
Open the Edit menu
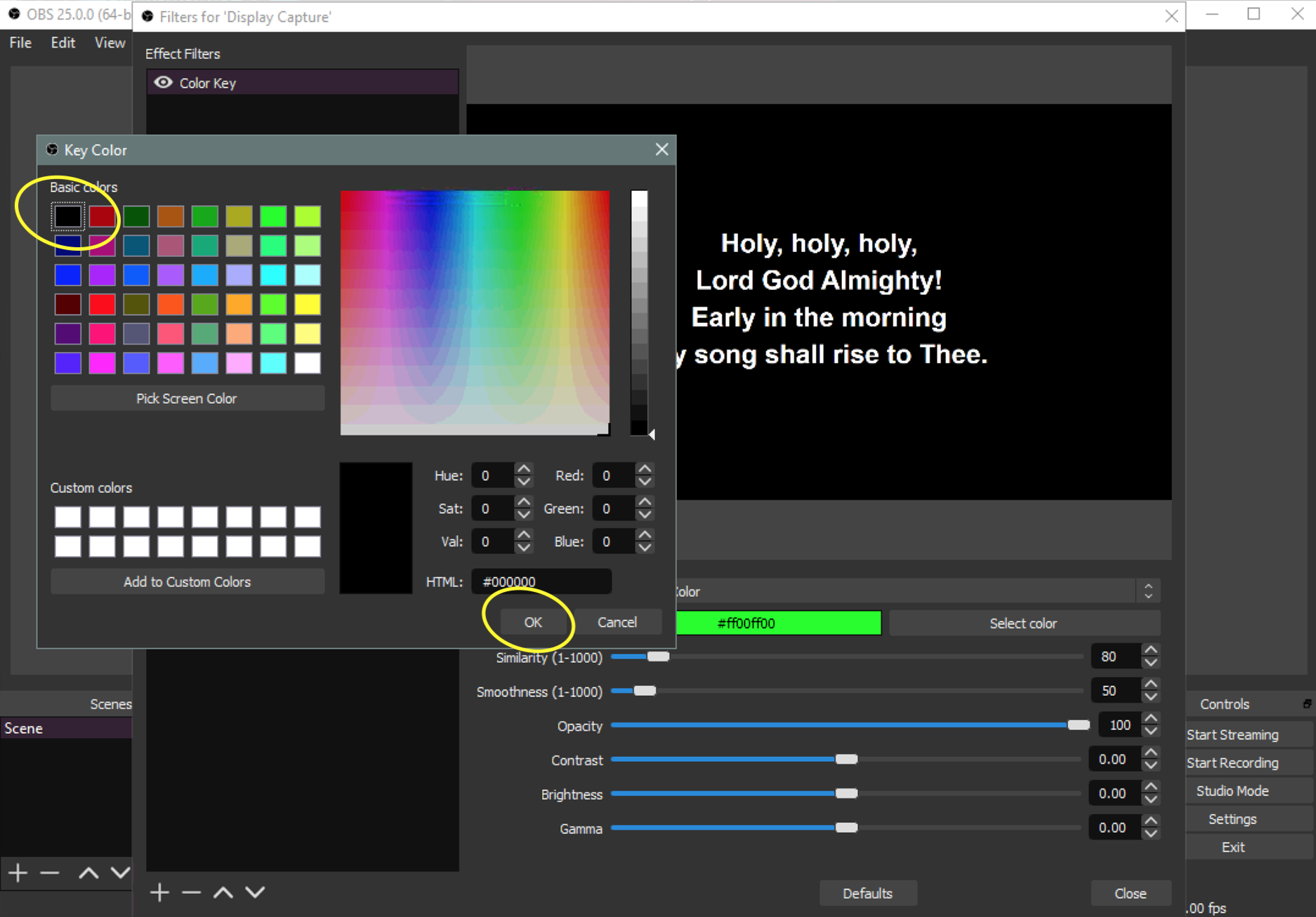pyautogui.click(x=62, y=43)
